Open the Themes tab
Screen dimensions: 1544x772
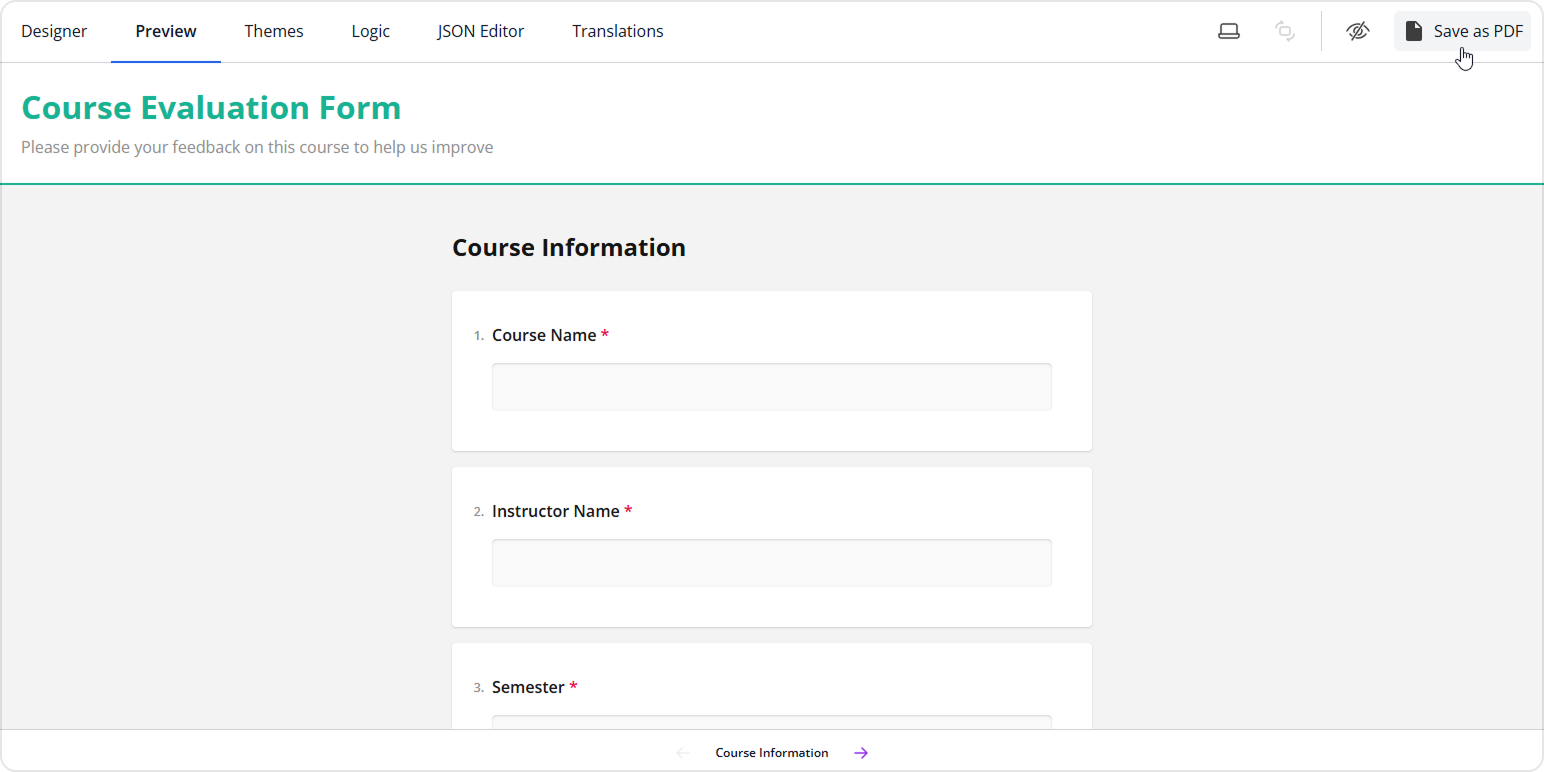[273, 31]
